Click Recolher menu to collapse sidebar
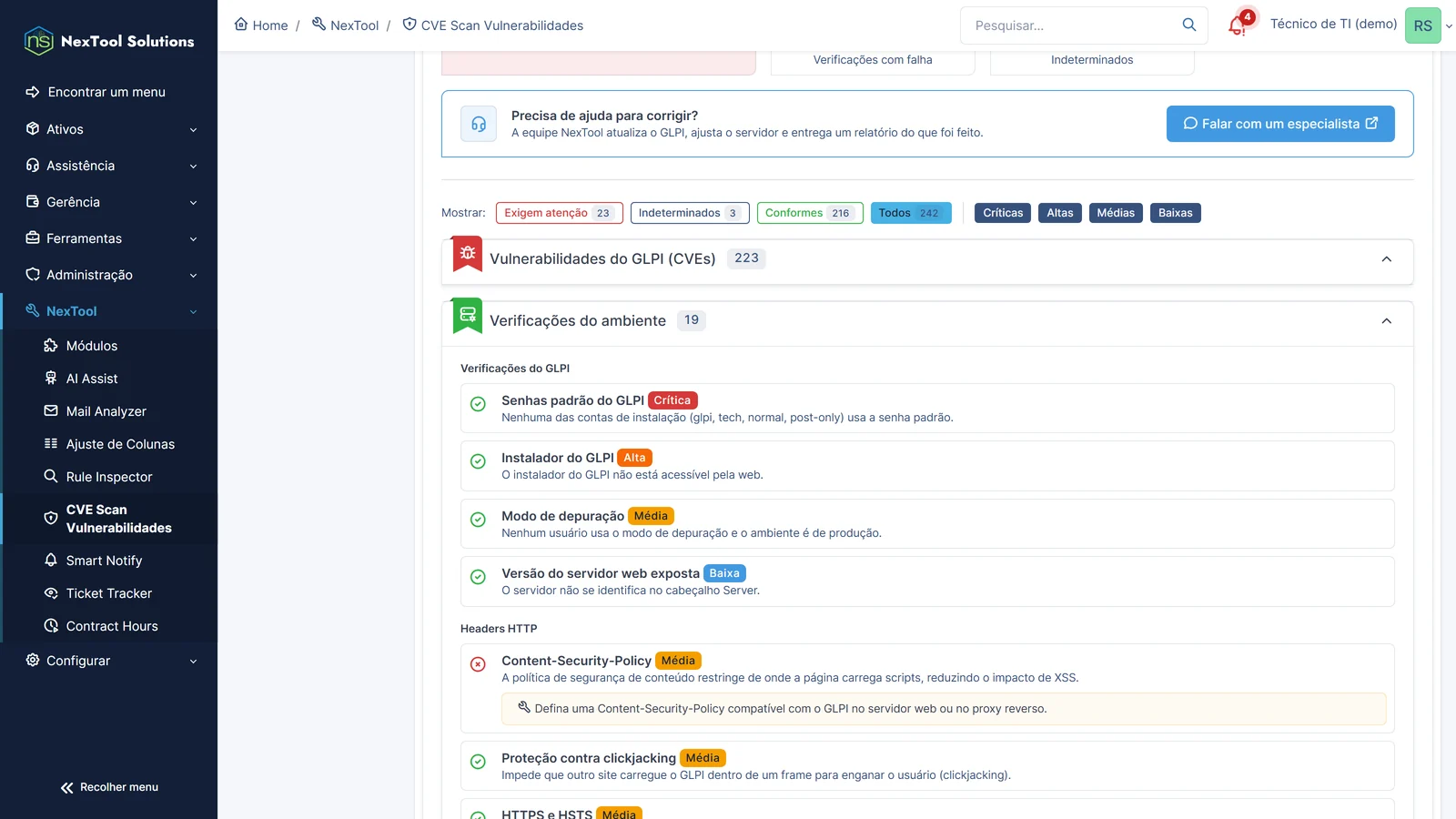The width and height of the screenshot is (1456, 819). 109,787
